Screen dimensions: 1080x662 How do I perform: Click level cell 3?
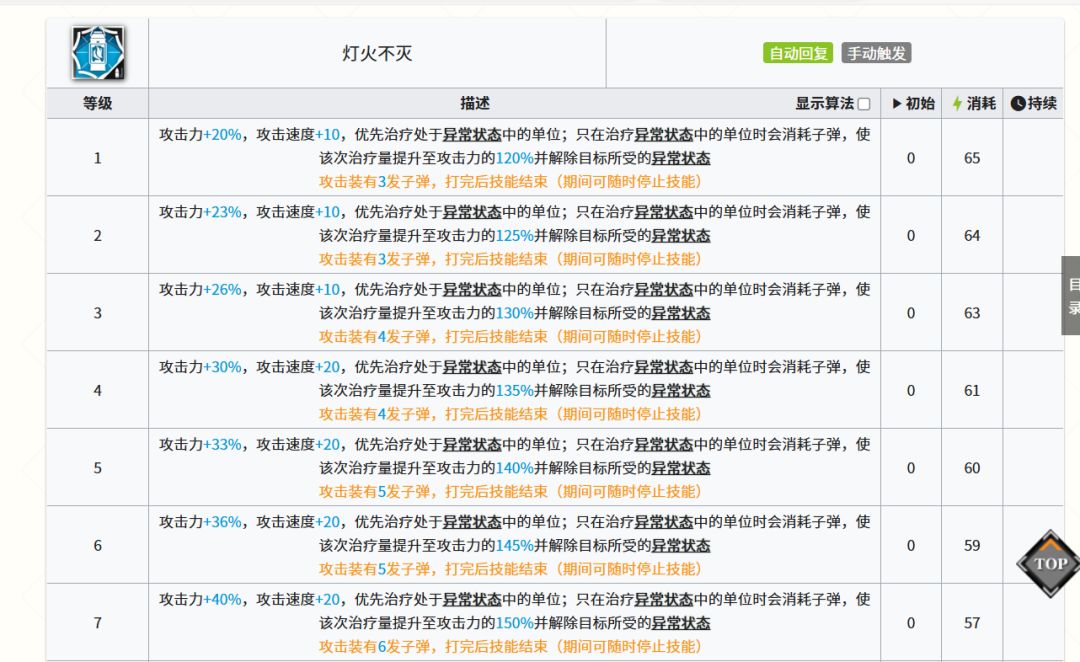(97, 313)
